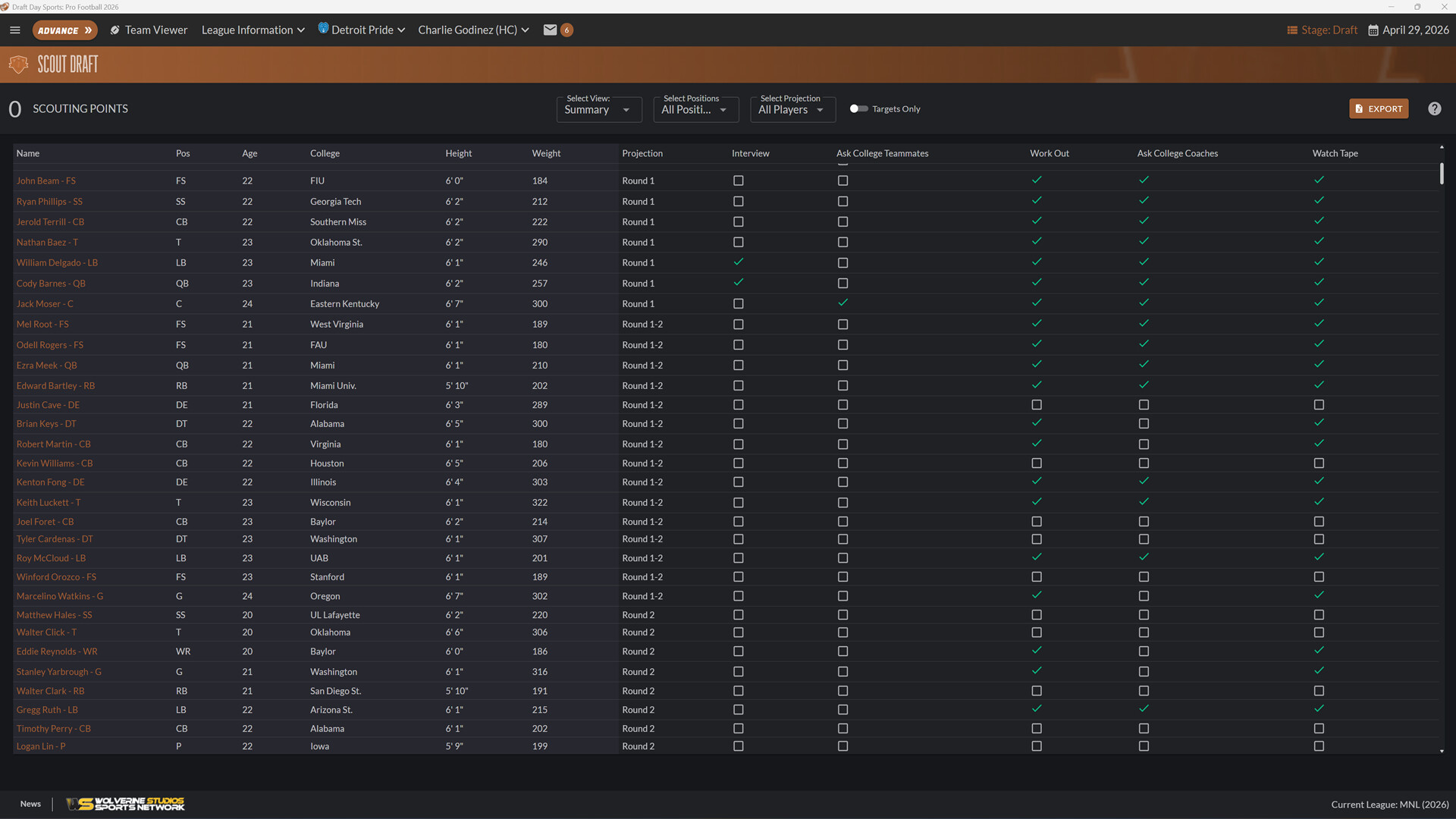This screenshot has height=819, width=1456.
Task: Open the Detroit Pride team menu
Action: pos(362,30)
